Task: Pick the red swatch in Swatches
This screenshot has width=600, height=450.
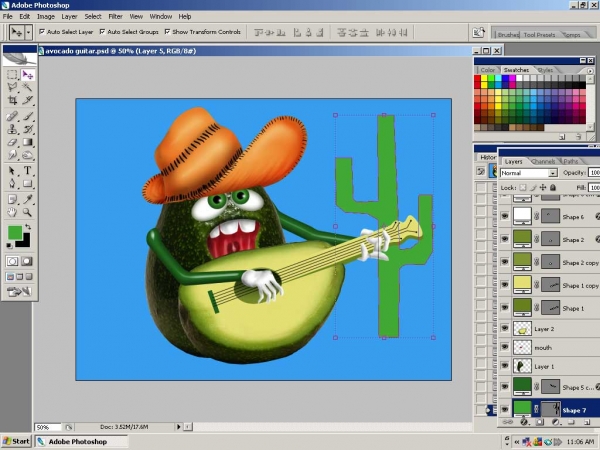Action: point(477,78)
